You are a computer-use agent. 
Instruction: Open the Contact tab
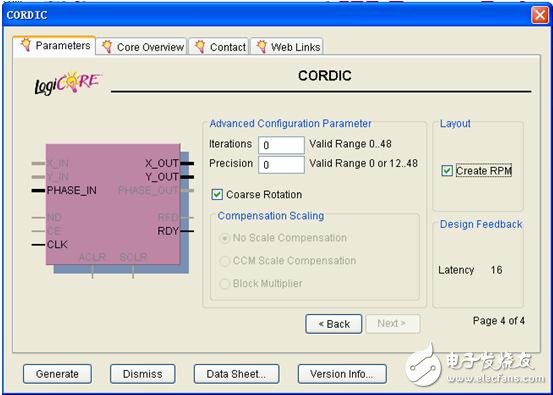click(x=219, y=47)
